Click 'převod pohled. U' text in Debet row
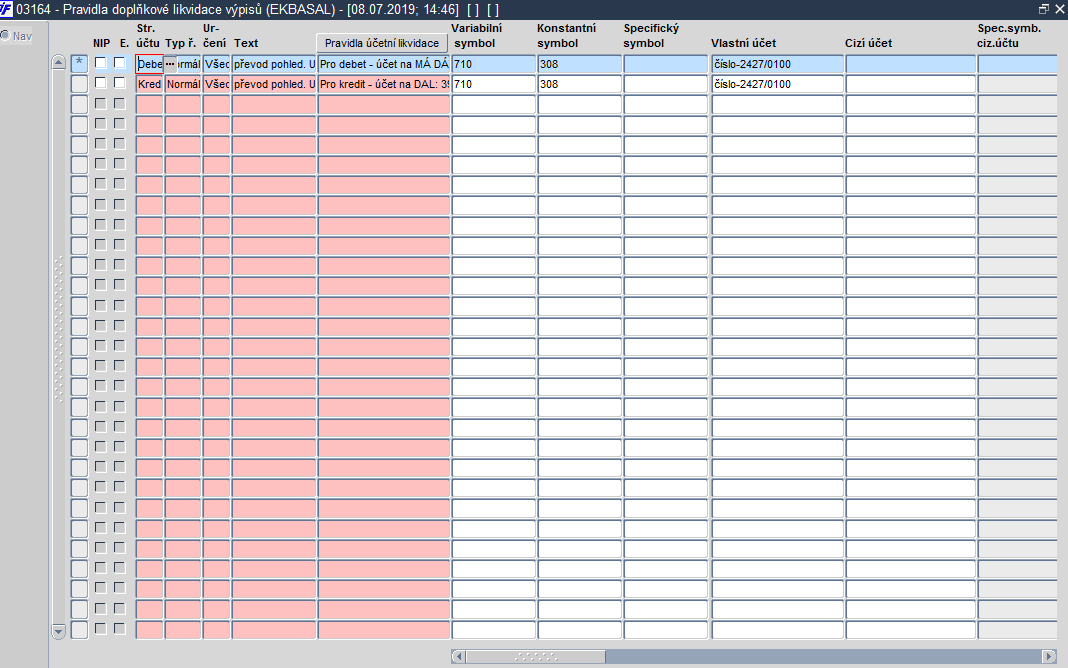 tap(274, 64)
